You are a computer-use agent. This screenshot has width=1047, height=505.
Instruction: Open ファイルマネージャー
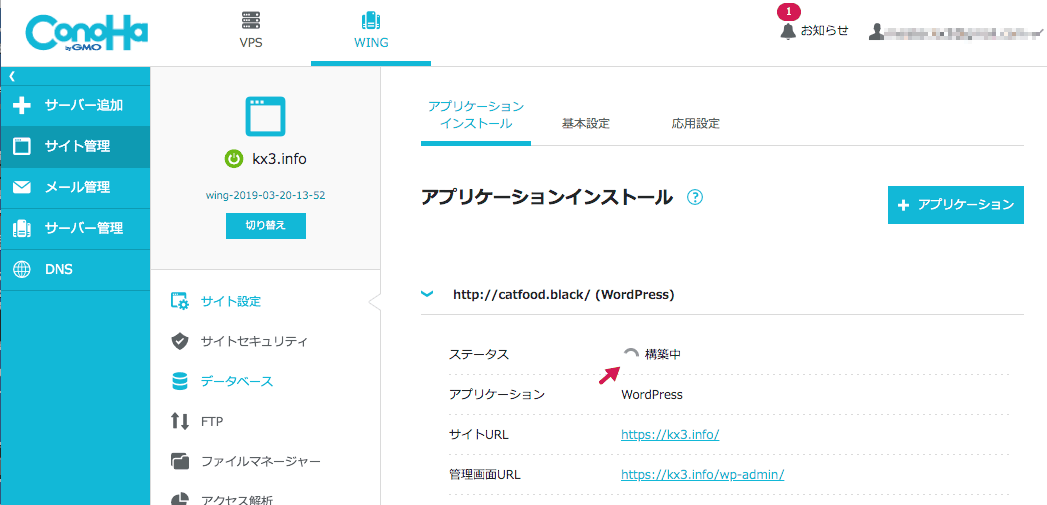pyautogui.click(x=246, y=462)
